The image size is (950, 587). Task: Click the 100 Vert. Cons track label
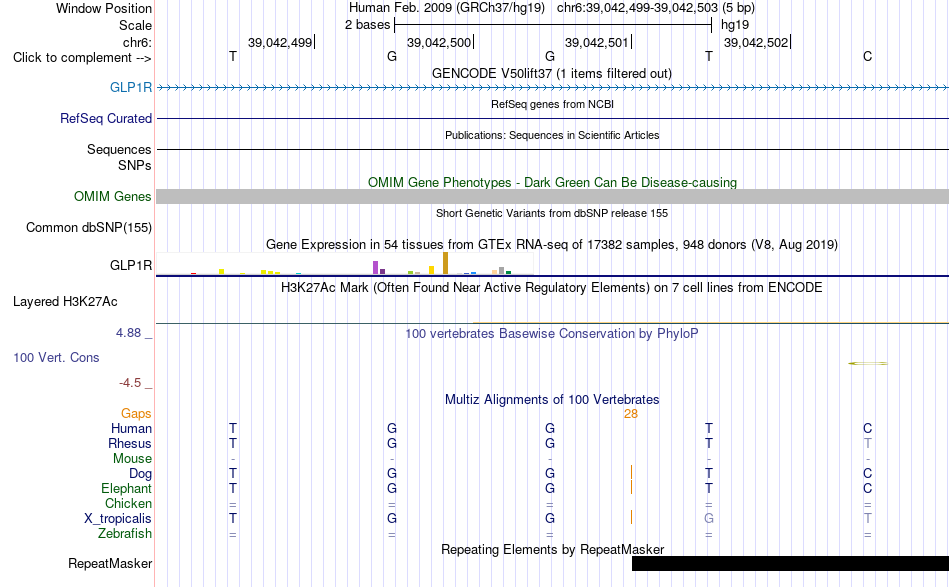56,357
